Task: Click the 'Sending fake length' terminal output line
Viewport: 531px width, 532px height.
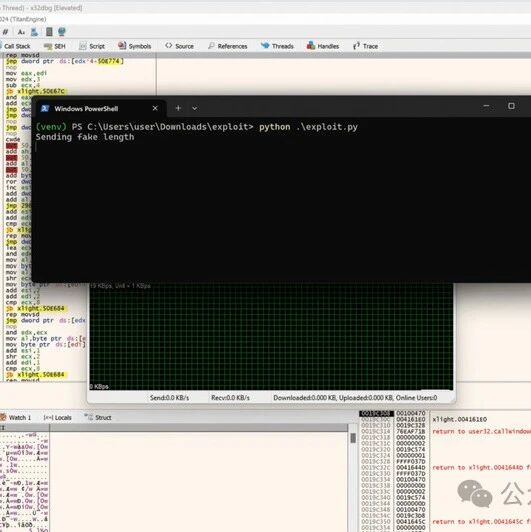Action: click(85, 137)
